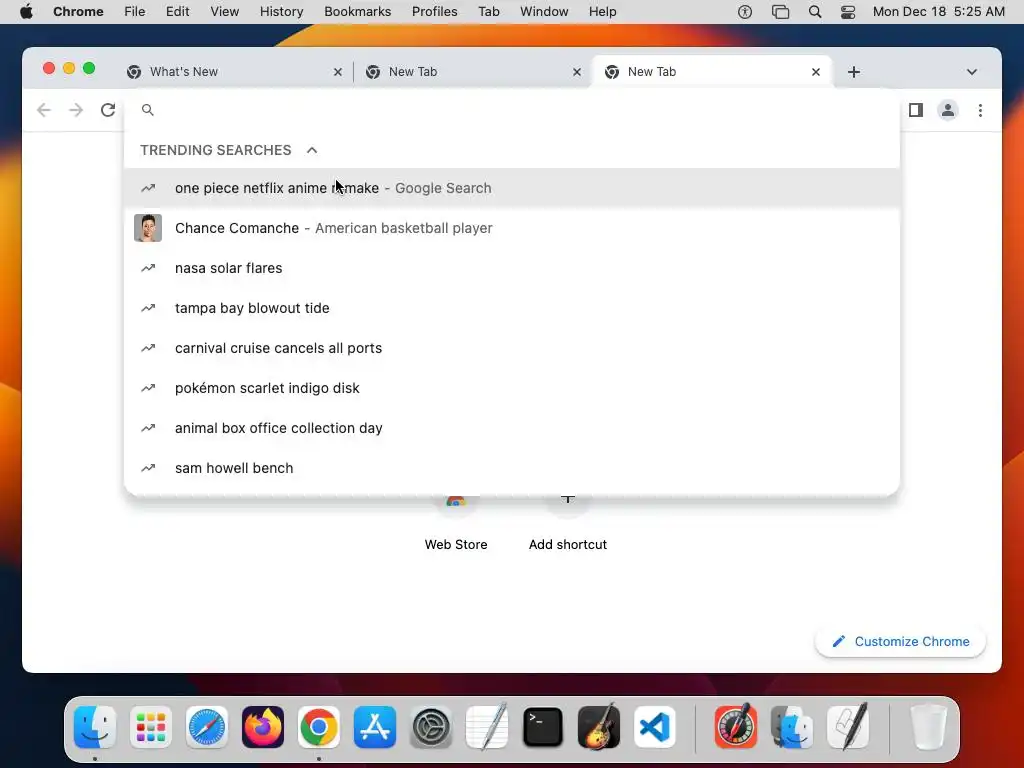Click Customize Chrome button
Viewport: 1024px width, 768px height.
pyautogui.click(x=900, y=642)
